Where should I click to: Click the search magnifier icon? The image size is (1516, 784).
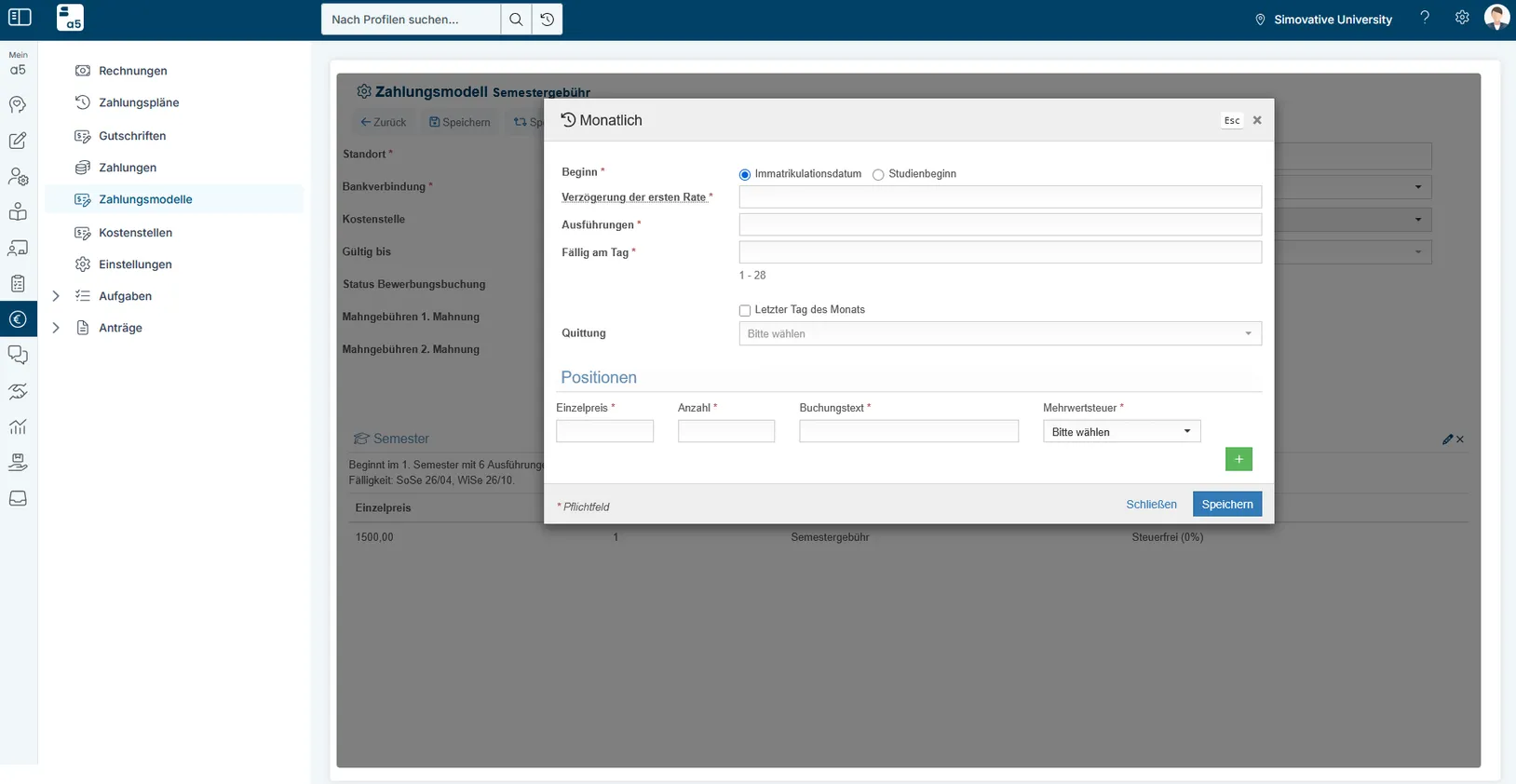tap(516, 20)
